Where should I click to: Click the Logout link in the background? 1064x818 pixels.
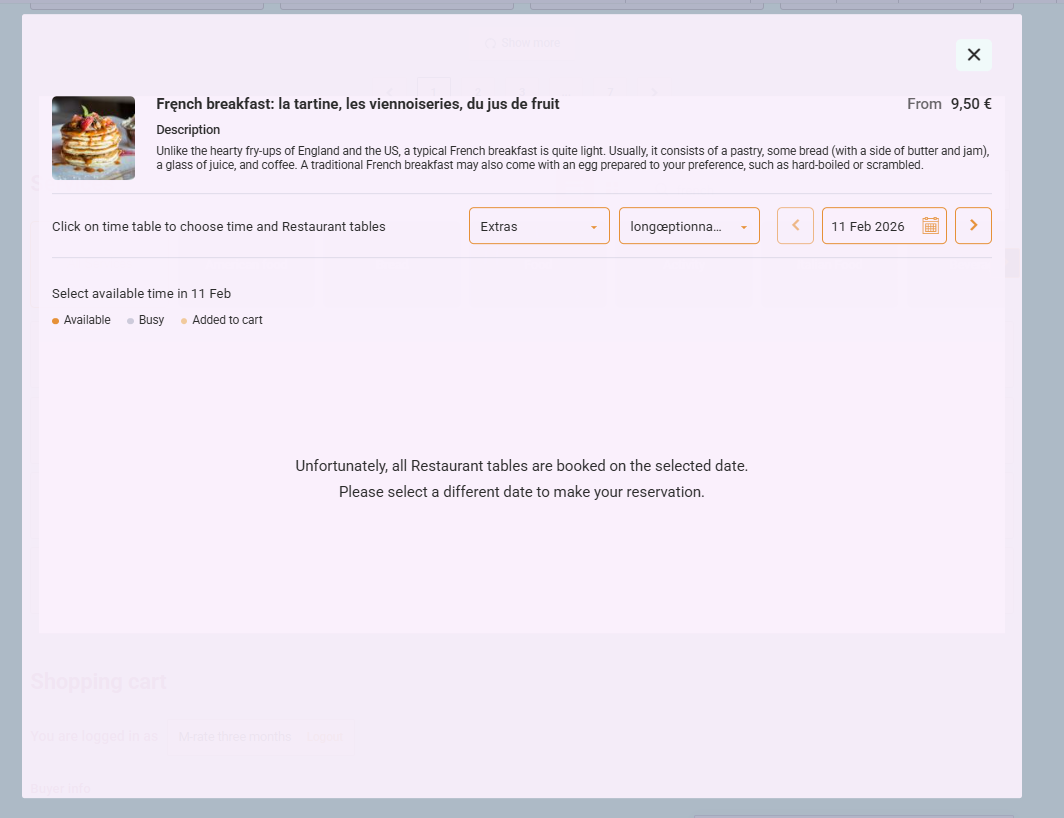325,736
